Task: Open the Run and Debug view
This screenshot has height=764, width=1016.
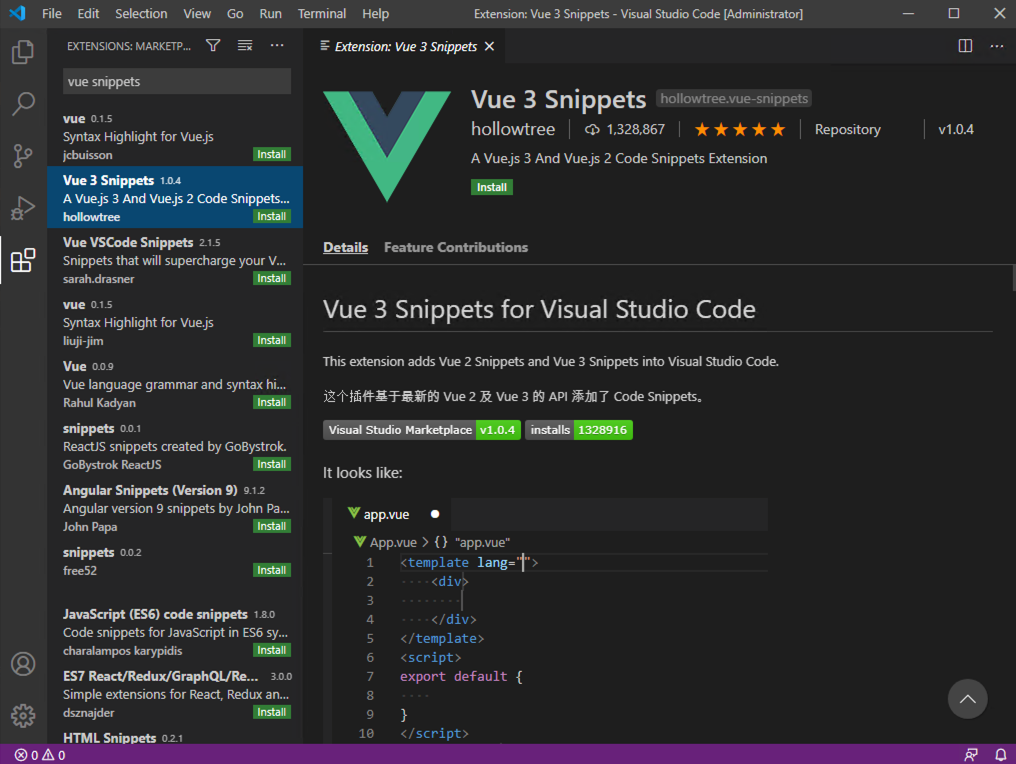Action: coord(23,207)
